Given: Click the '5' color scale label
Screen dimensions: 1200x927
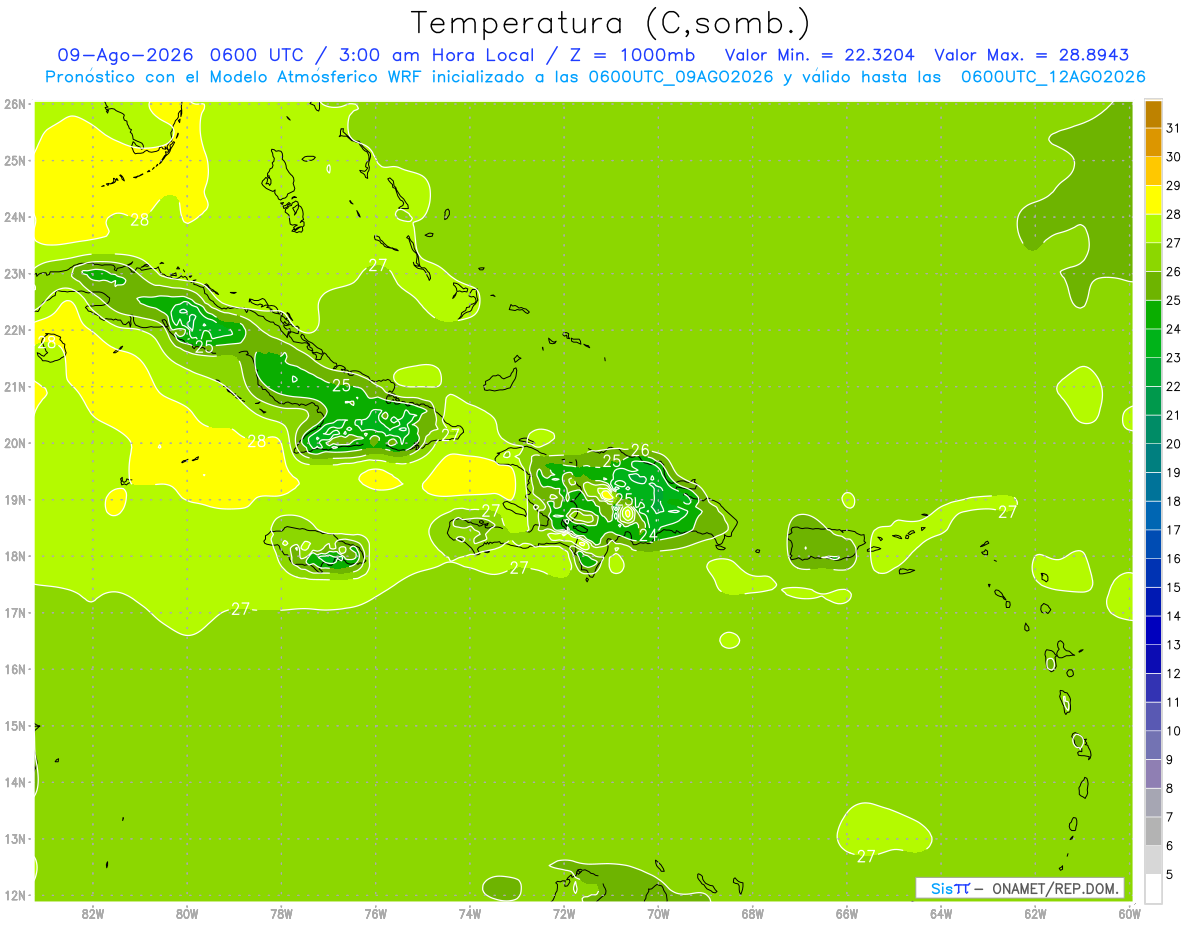Looking at the screenshot, I should (x=1170, y=874).
